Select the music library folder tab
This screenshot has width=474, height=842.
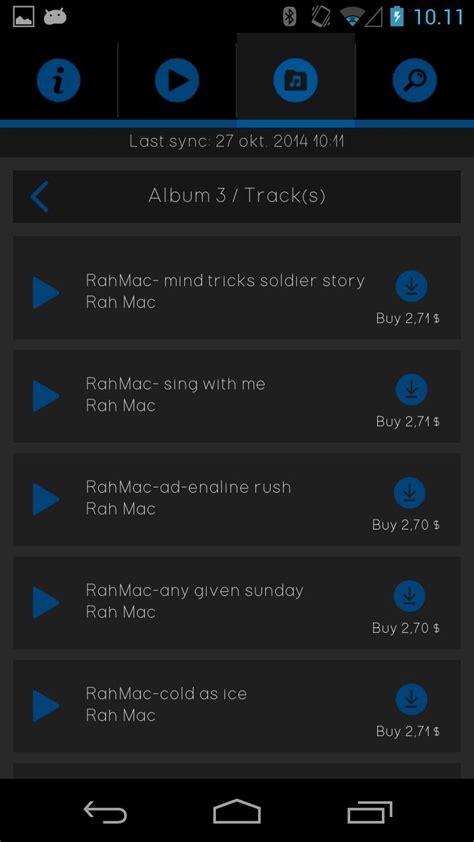tap(295, 81)
